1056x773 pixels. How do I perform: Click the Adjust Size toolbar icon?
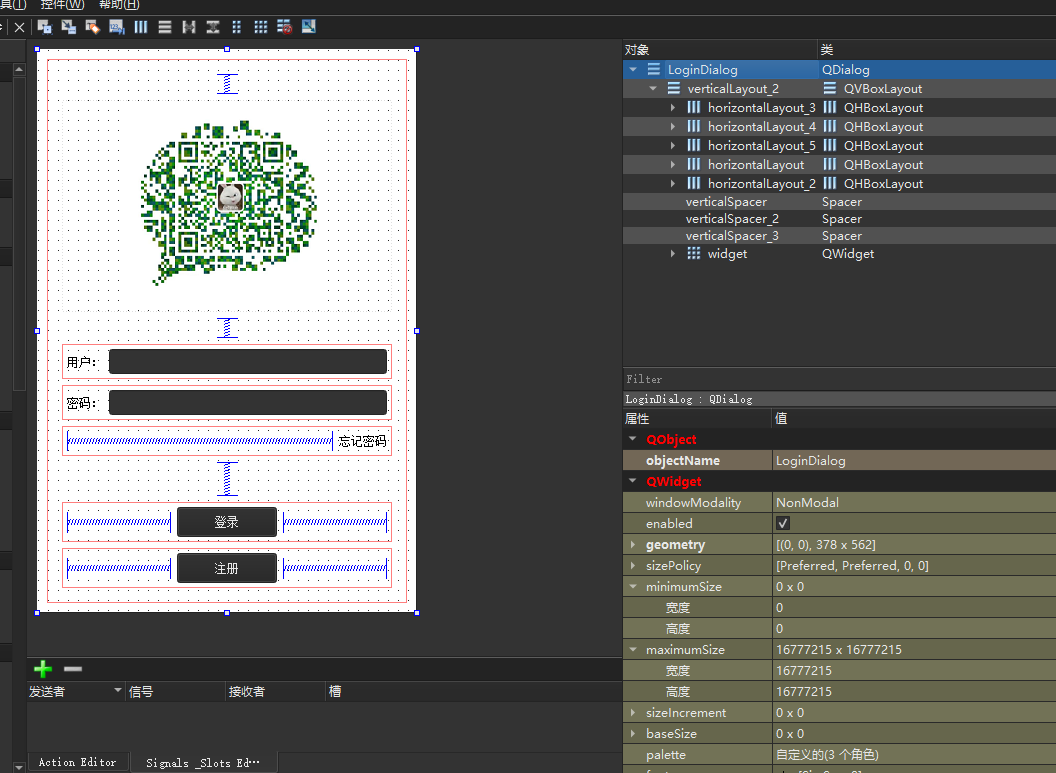coord(308,27)
